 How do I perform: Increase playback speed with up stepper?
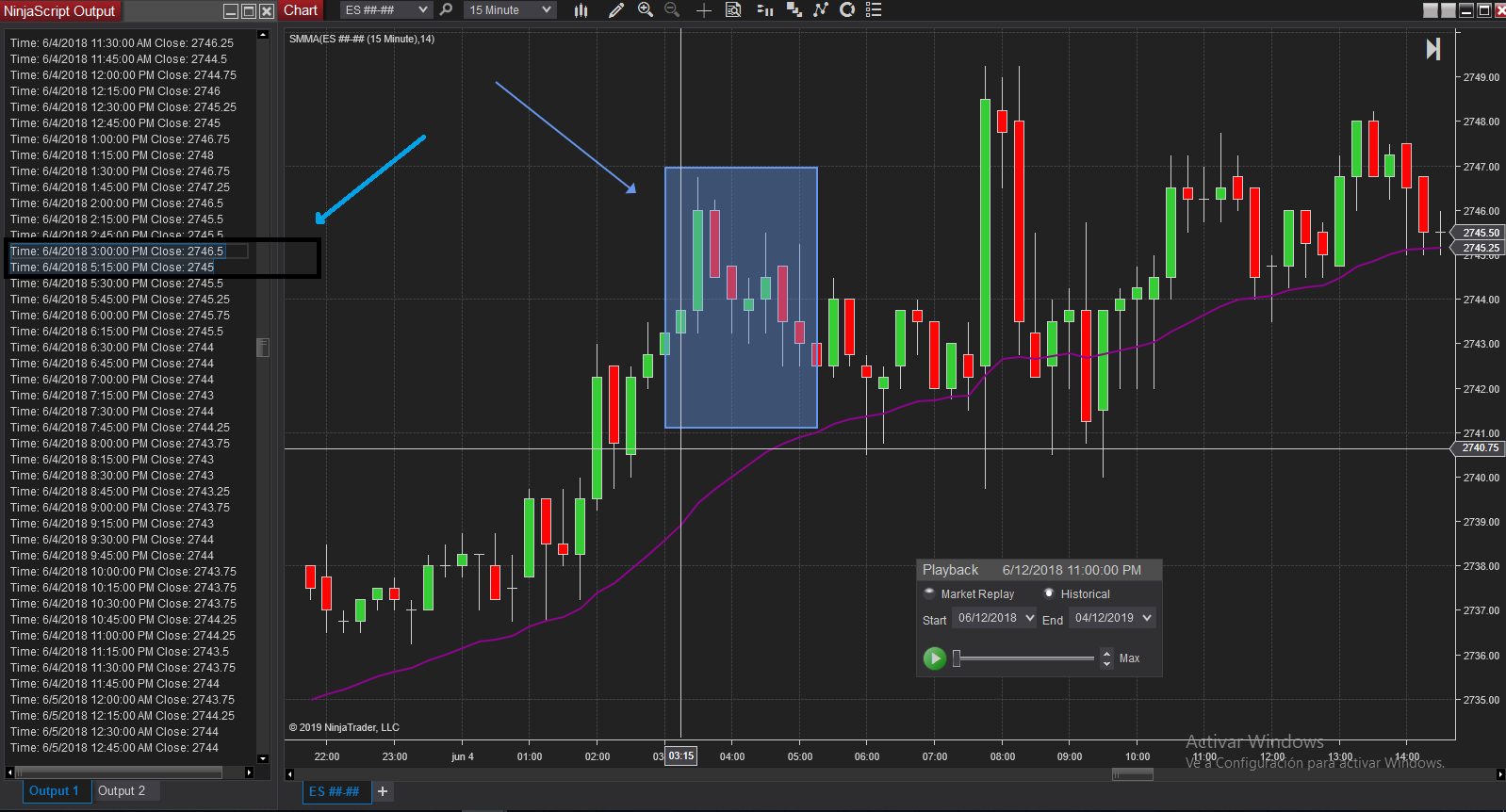tap(1106, 653)
